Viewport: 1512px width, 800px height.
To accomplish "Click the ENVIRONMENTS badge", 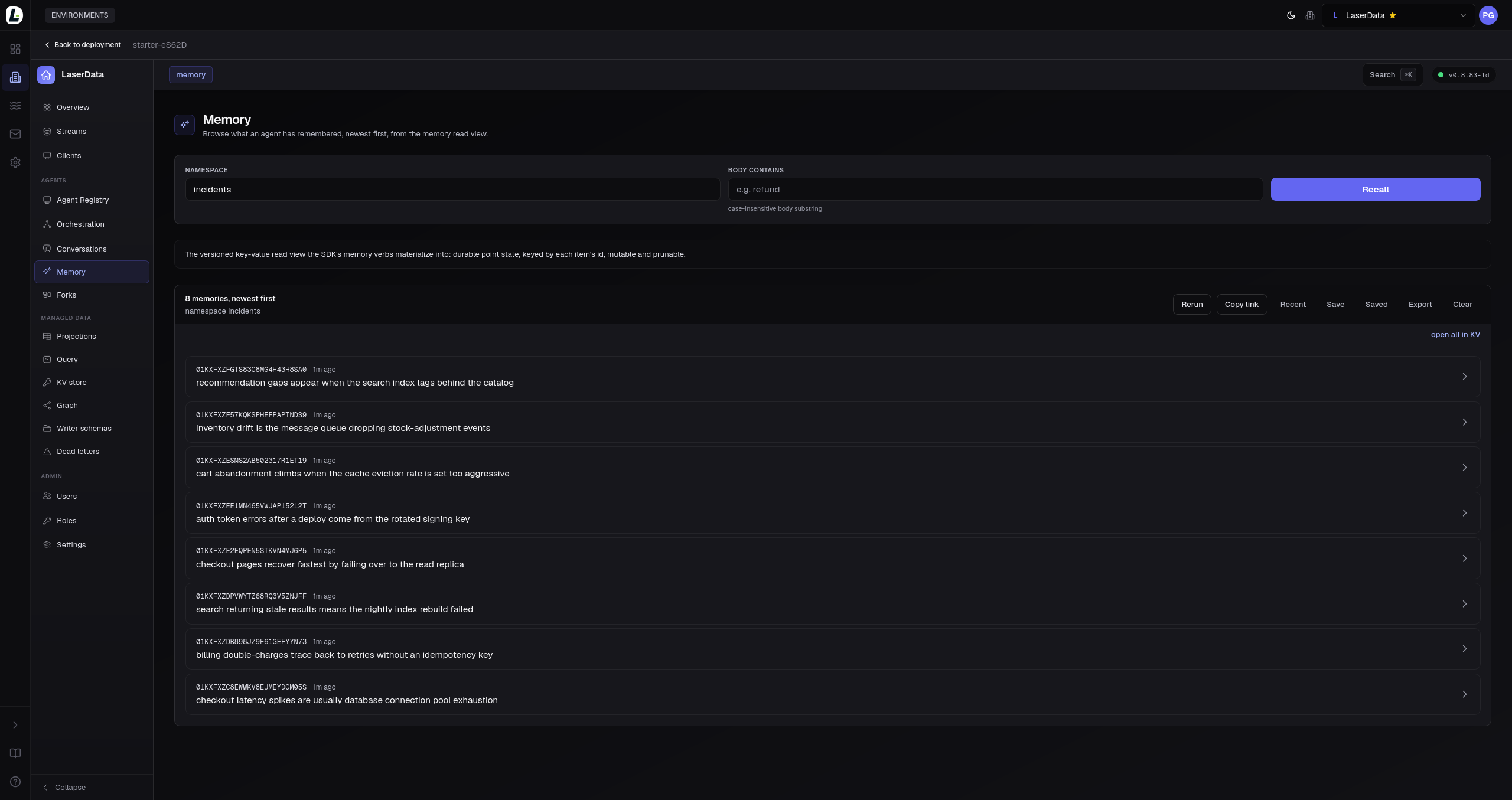I will click(x=80, y=15).
